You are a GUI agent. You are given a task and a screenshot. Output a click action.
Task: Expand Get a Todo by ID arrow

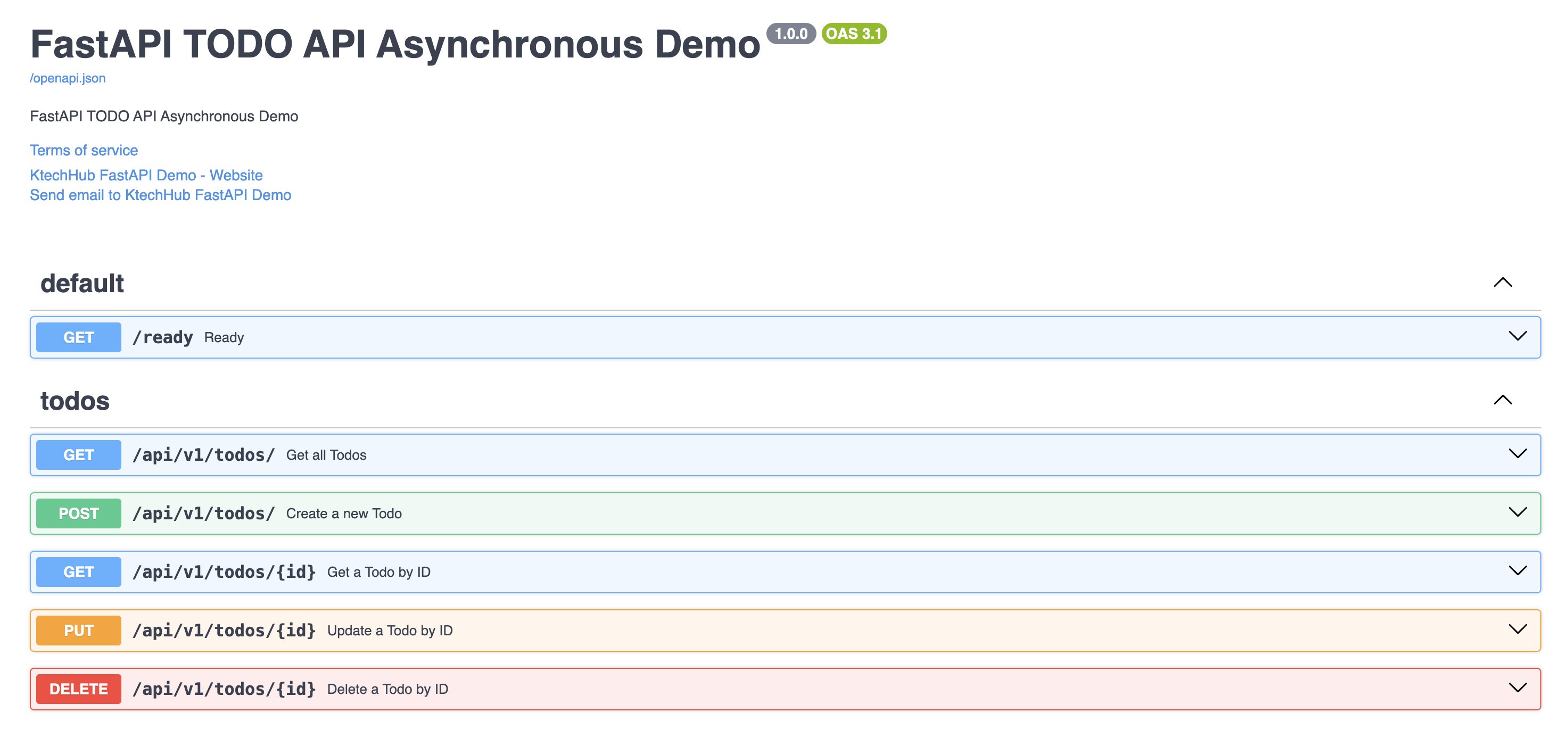click(x=1517, y=571)
